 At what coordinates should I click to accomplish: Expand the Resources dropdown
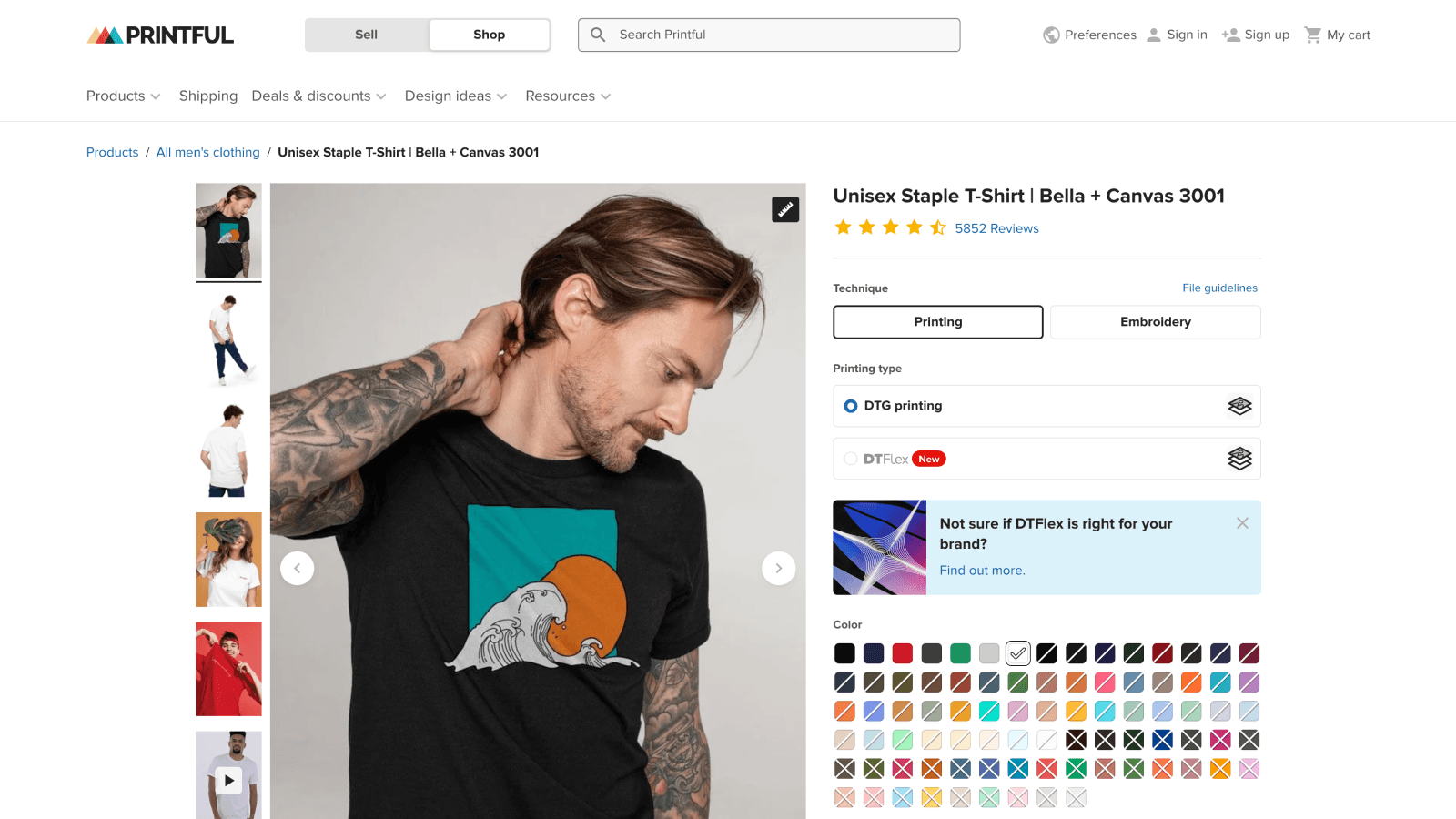click(x=568, y=96)
